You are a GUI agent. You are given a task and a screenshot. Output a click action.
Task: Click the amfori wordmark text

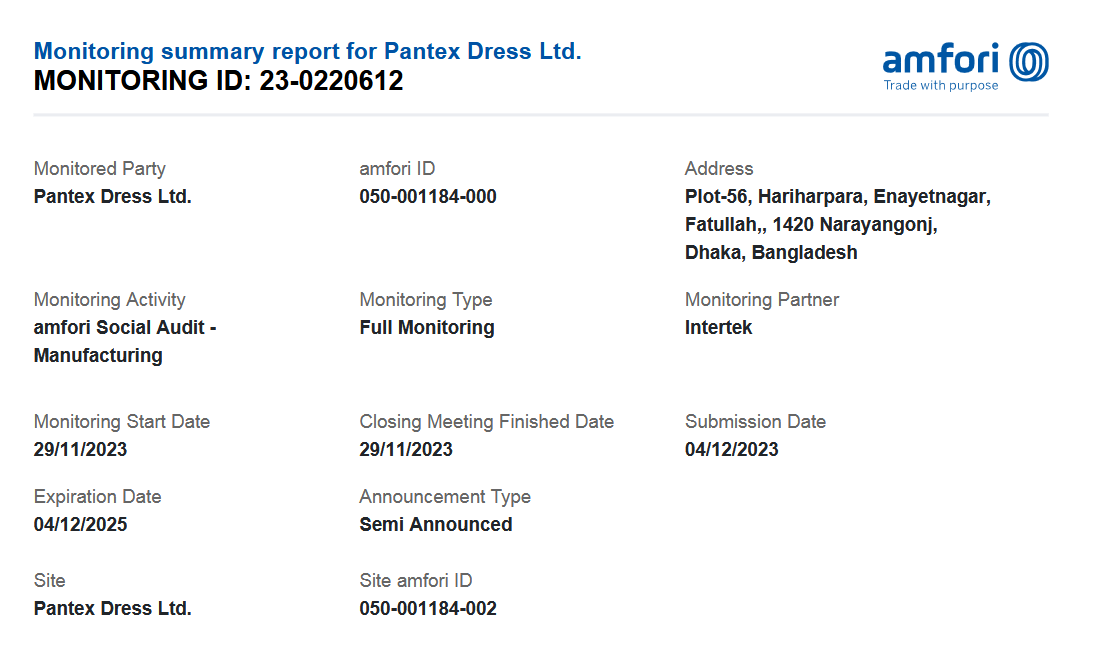point(942,60)
